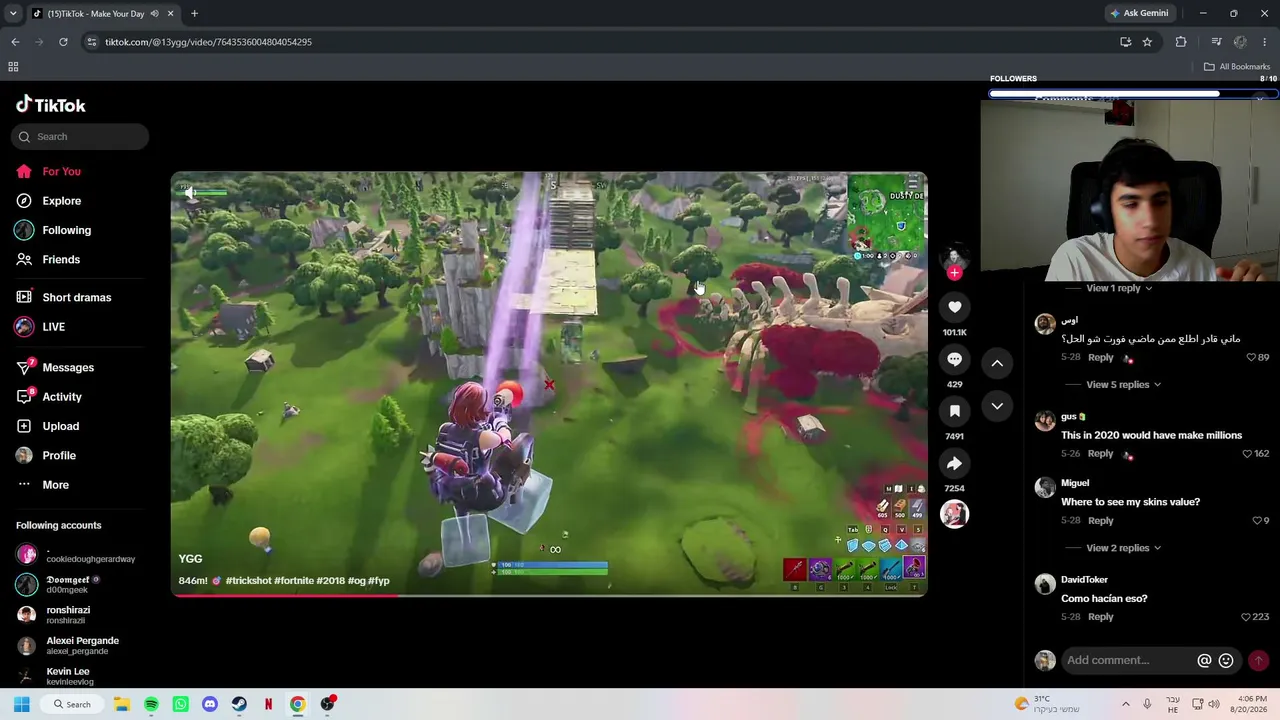Seek using the video progress bar
Image resolution: width=1280 pixels, height=720 pixels.
click(549, 595)
